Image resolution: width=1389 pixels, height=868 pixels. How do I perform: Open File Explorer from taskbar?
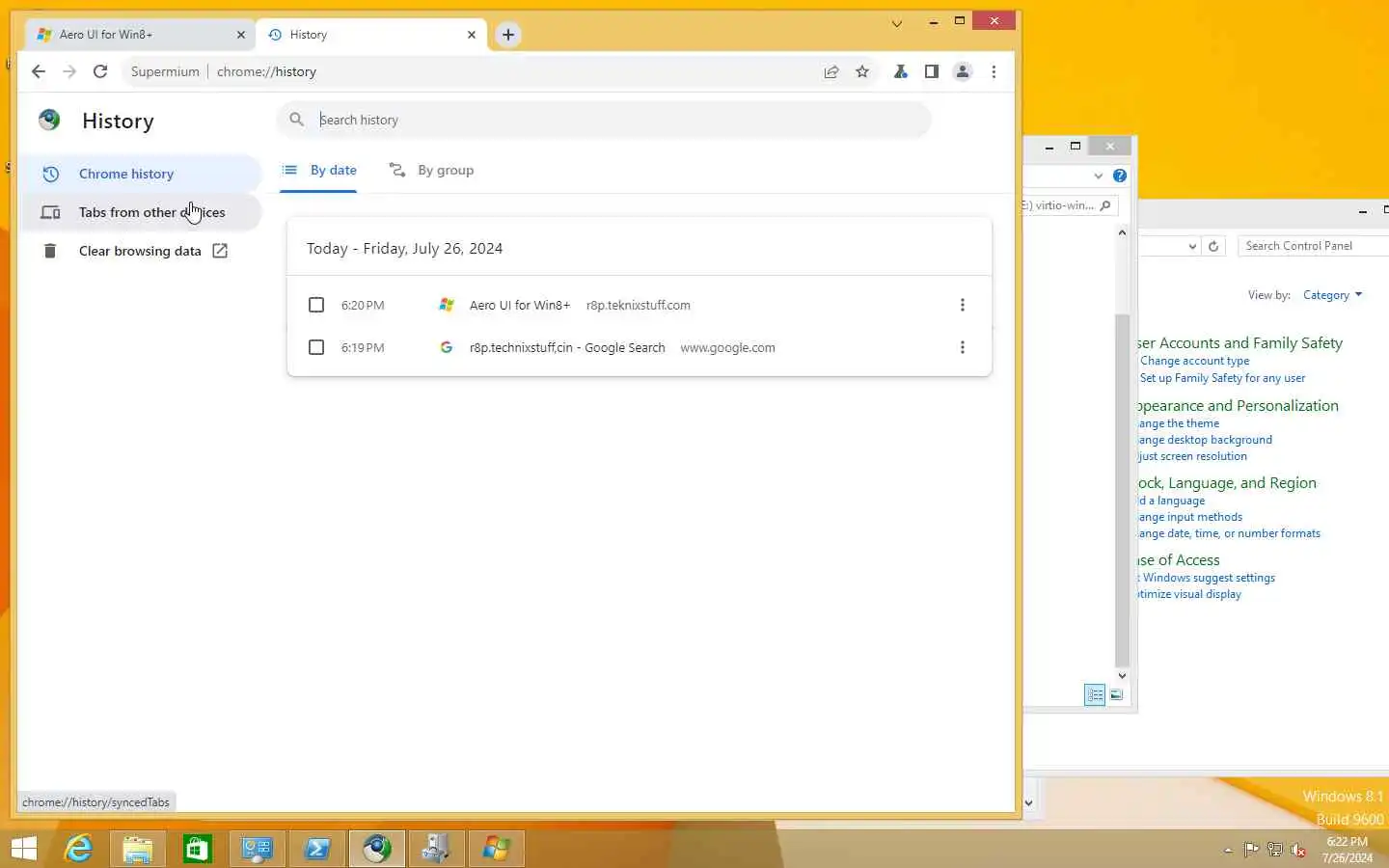pyautogui.click(x=138, y=849)
